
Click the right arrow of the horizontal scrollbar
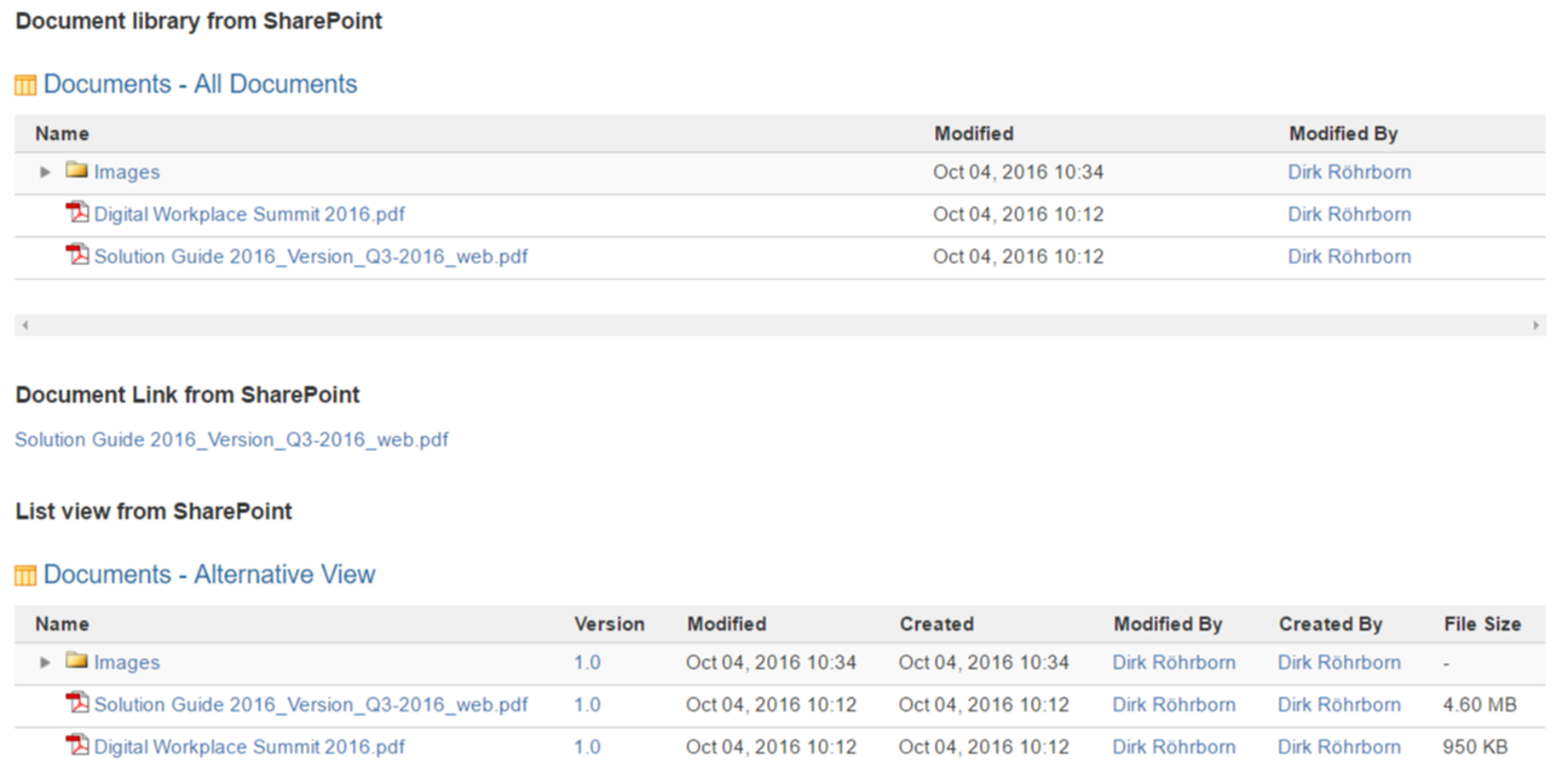tap(1536, 325)
